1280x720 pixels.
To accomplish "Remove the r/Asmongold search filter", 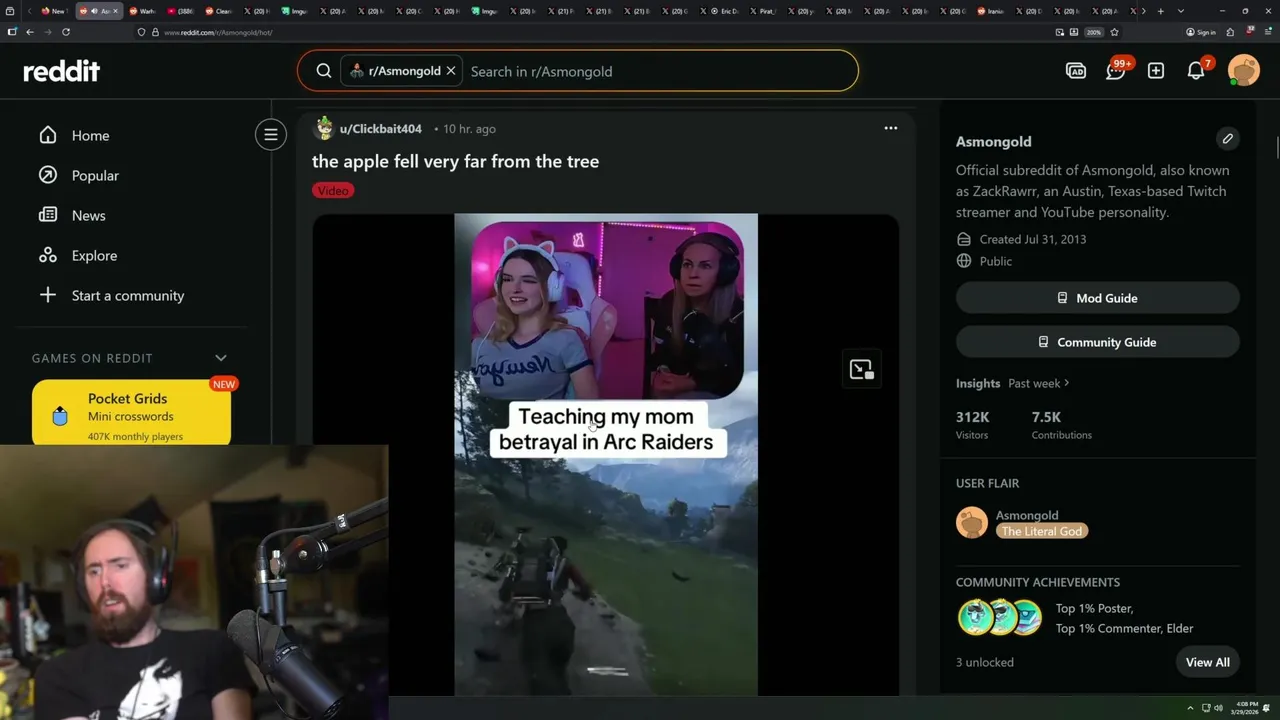I will point(451,71).
